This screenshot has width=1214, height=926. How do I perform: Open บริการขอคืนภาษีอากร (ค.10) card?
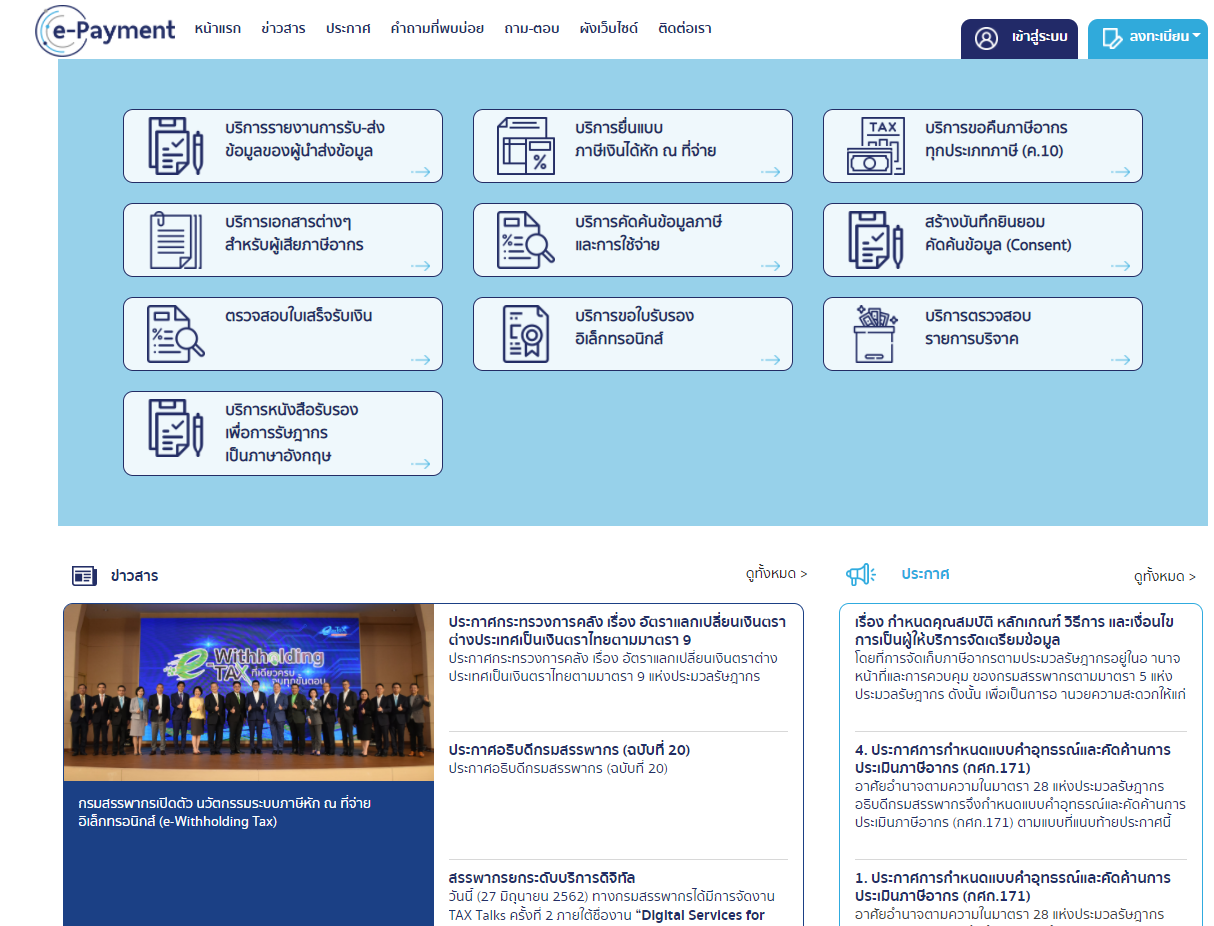[983, 146]
